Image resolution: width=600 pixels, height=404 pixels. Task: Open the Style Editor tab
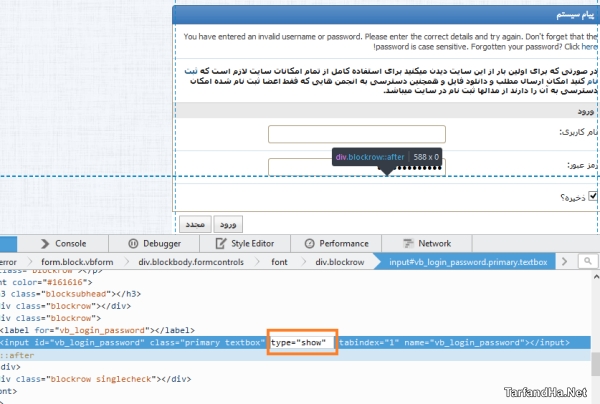tap(245, 244)
